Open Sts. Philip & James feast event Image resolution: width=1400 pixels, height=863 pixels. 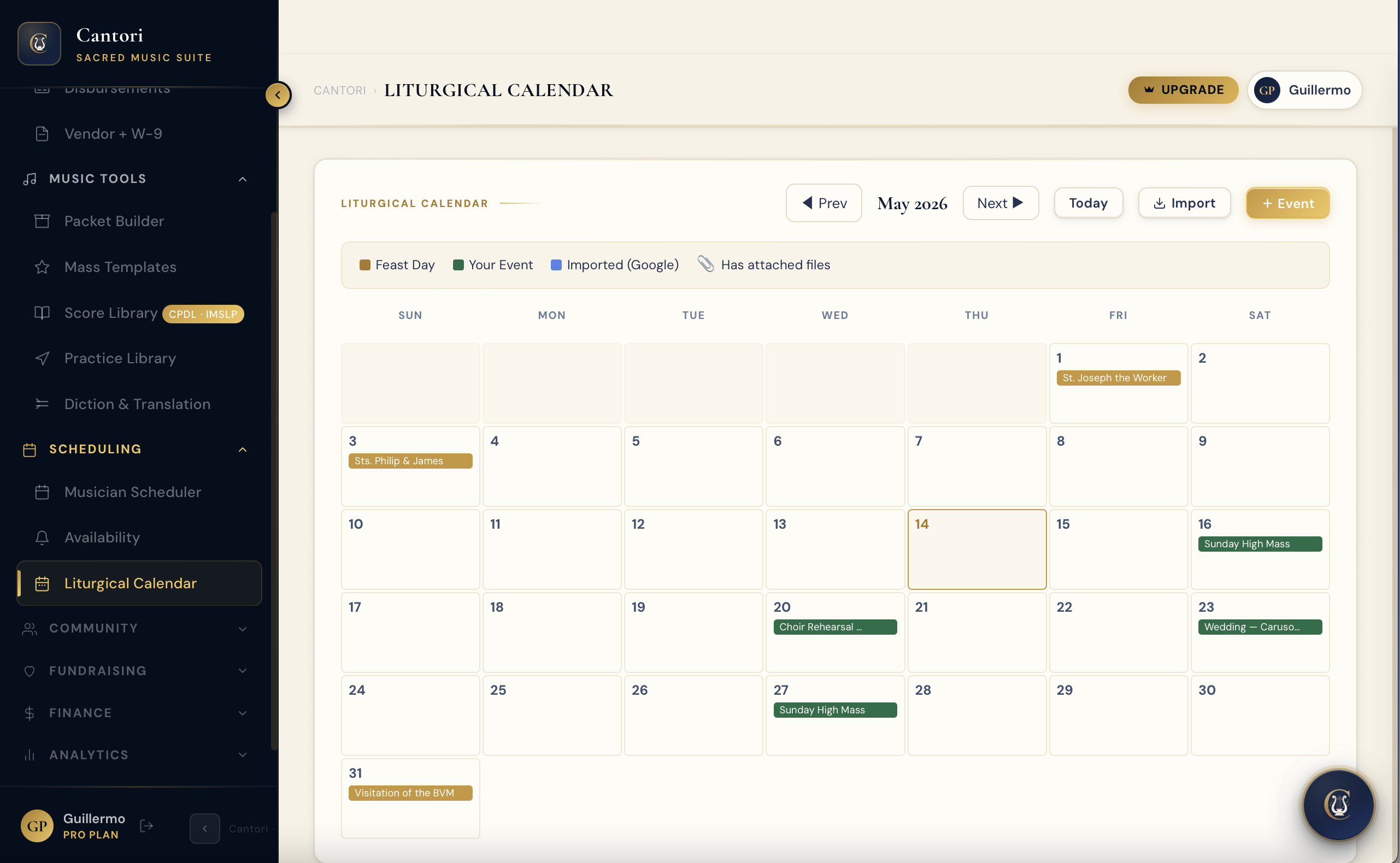410,460
